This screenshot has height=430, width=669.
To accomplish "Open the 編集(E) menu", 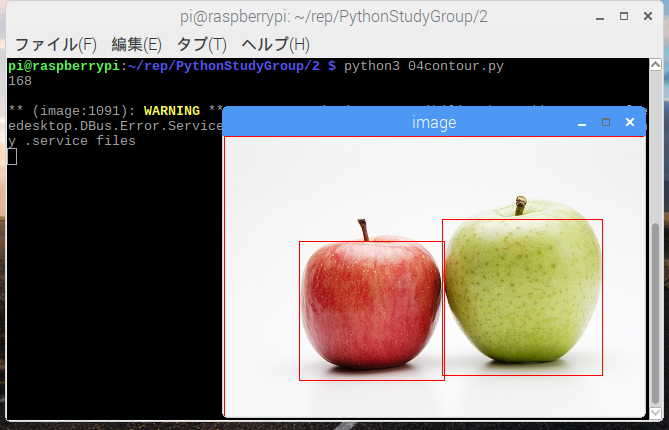I will 137,44.
